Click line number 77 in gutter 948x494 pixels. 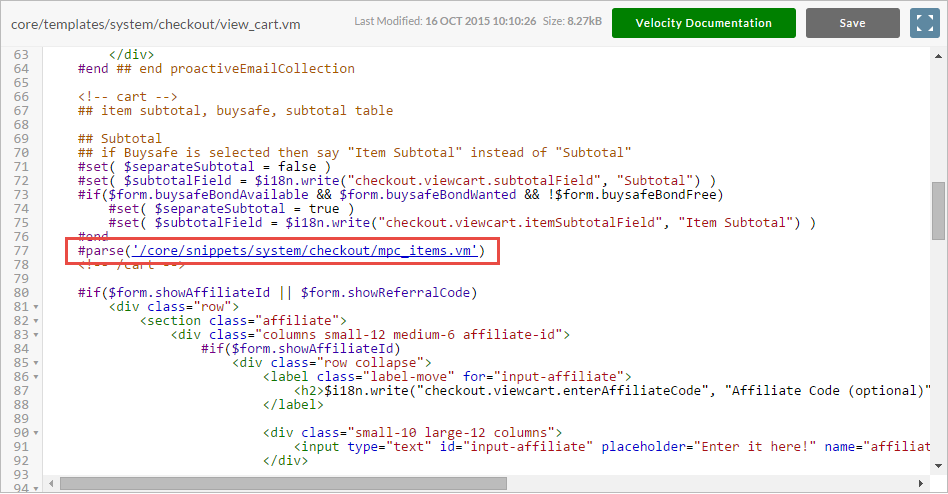21,251
